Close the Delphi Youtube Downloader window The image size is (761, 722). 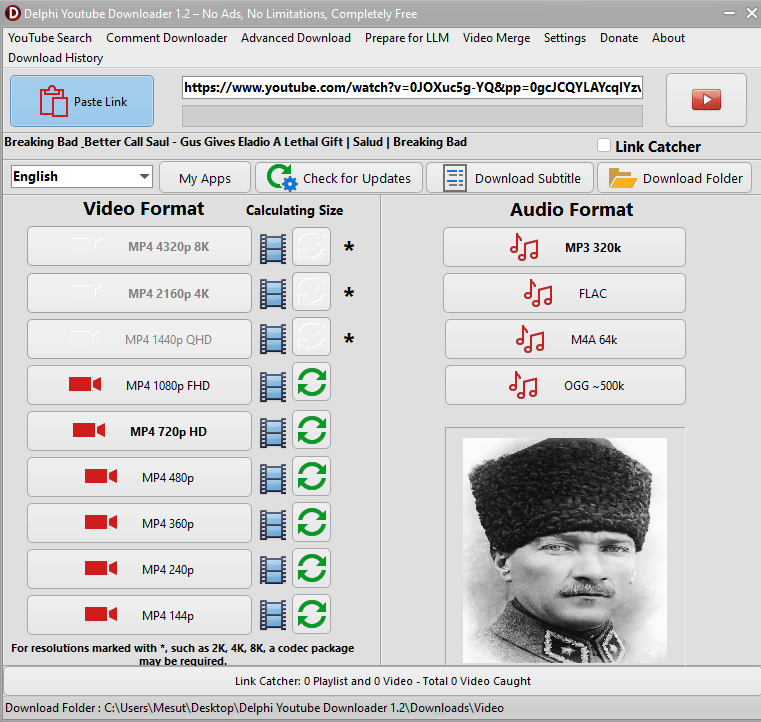[x=752, y=14]
